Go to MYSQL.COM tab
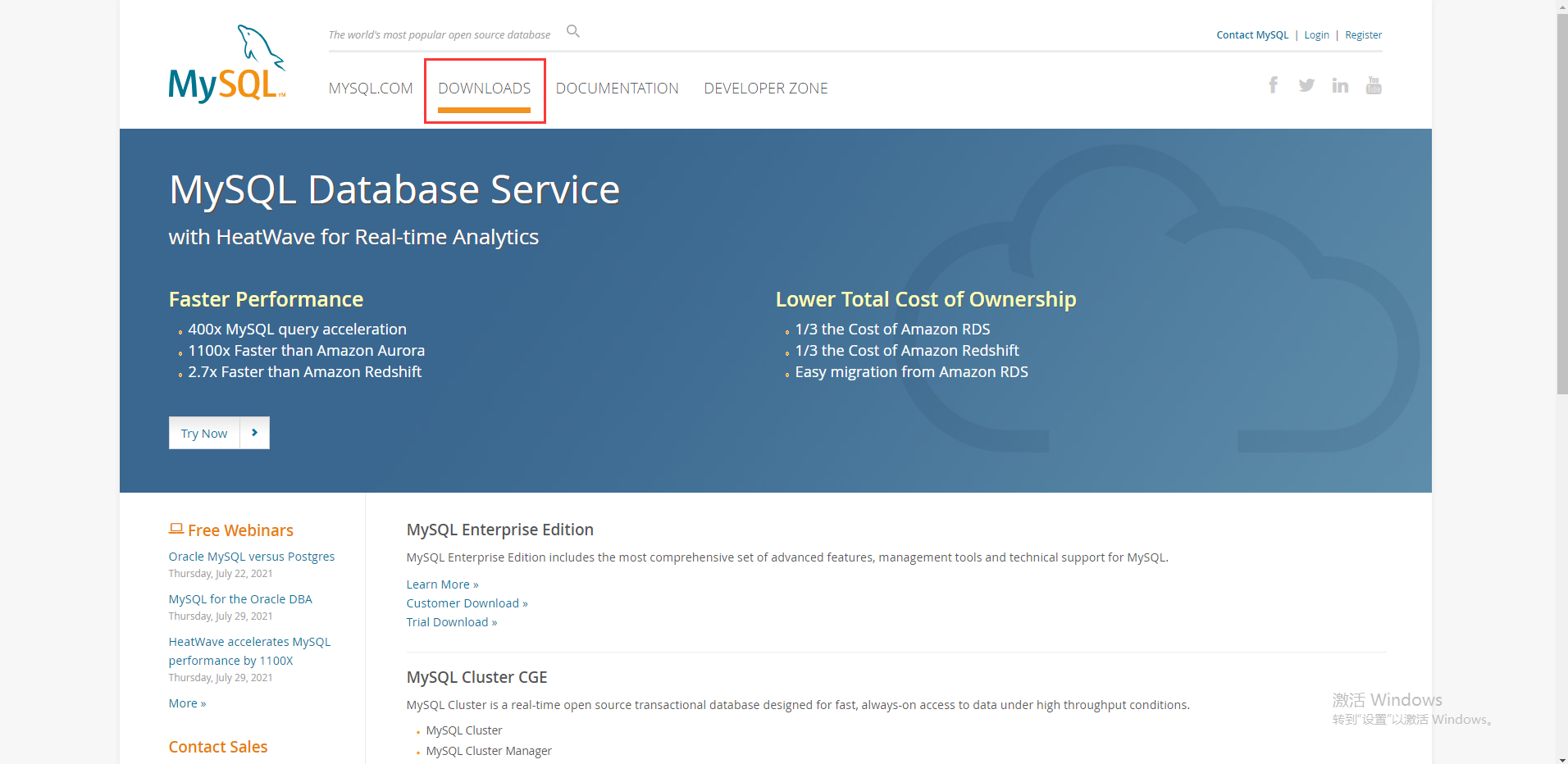The width and height of the screenshot is (1568, 764). coord(371,89)
